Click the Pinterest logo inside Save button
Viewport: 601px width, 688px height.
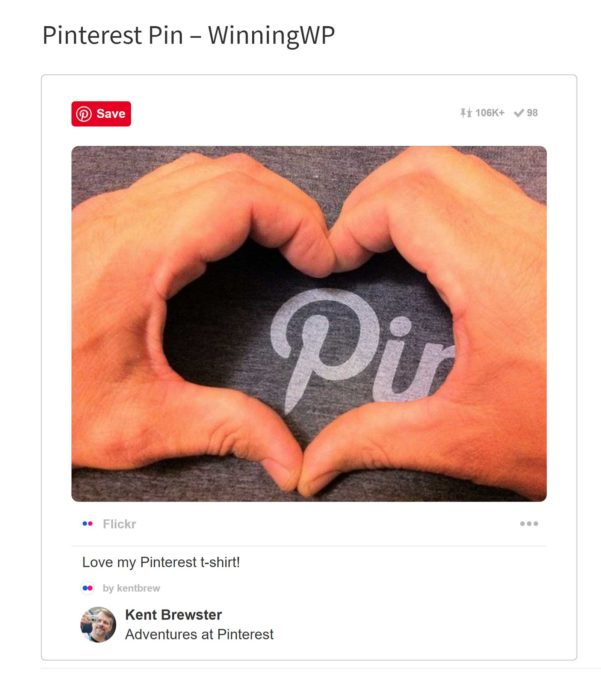pyautogui.click(x=84, y=114)
